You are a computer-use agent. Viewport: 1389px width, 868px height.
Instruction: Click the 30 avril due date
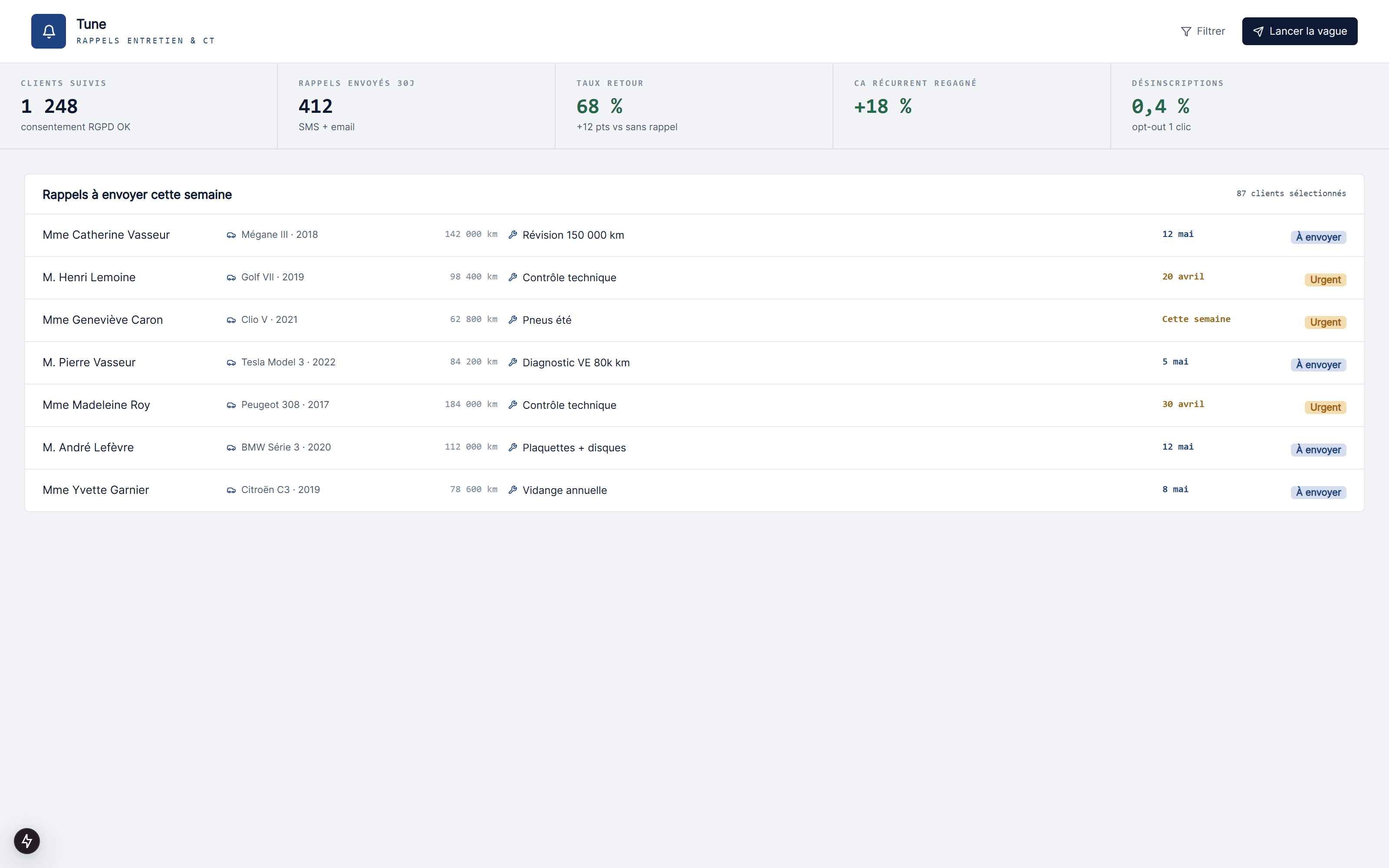[1183, 404]
